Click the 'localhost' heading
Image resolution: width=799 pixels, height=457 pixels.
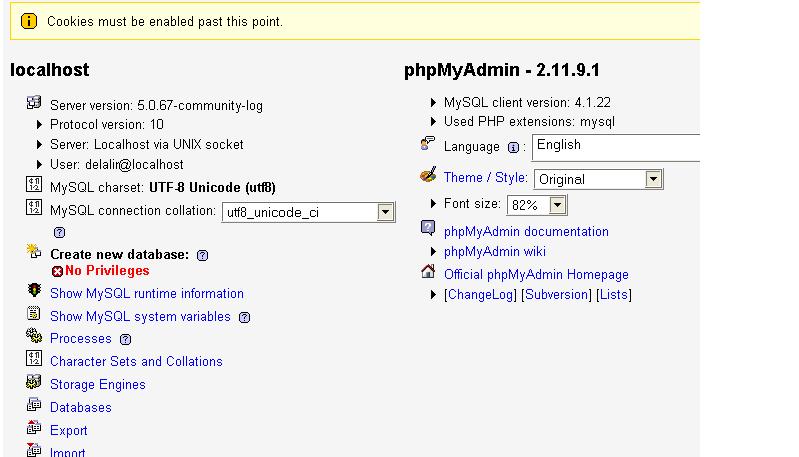50,70
